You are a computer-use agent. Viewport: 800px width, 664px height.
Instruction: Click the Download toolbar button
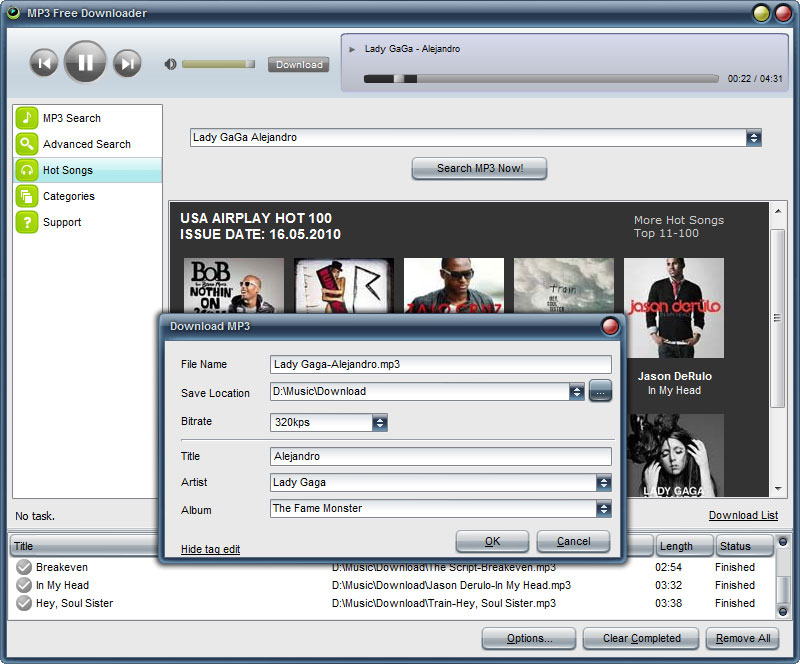[298, 64]
